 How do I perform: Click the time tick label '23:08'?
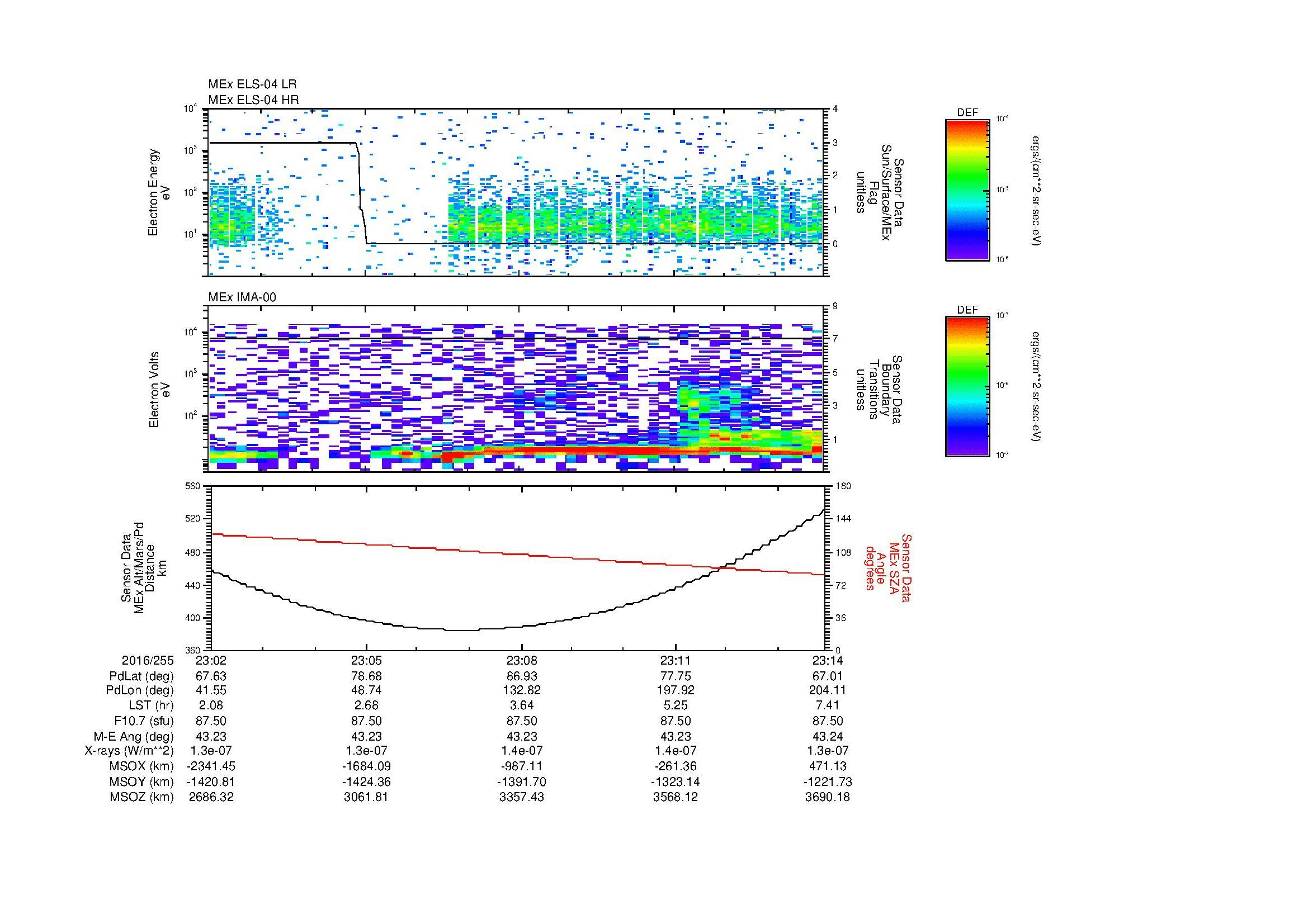521,661
